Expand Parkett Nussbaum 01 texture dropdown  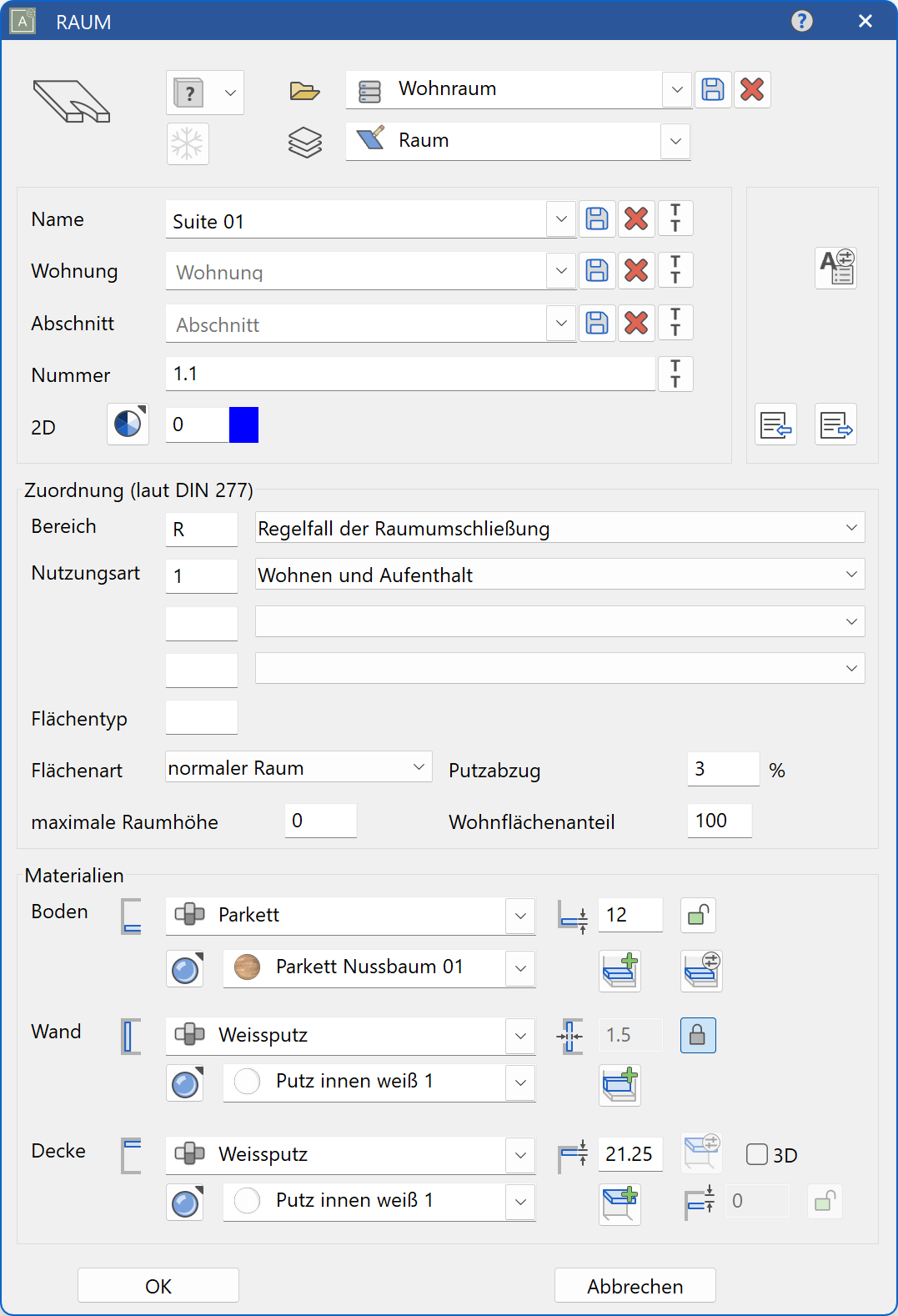pos(520,969)
